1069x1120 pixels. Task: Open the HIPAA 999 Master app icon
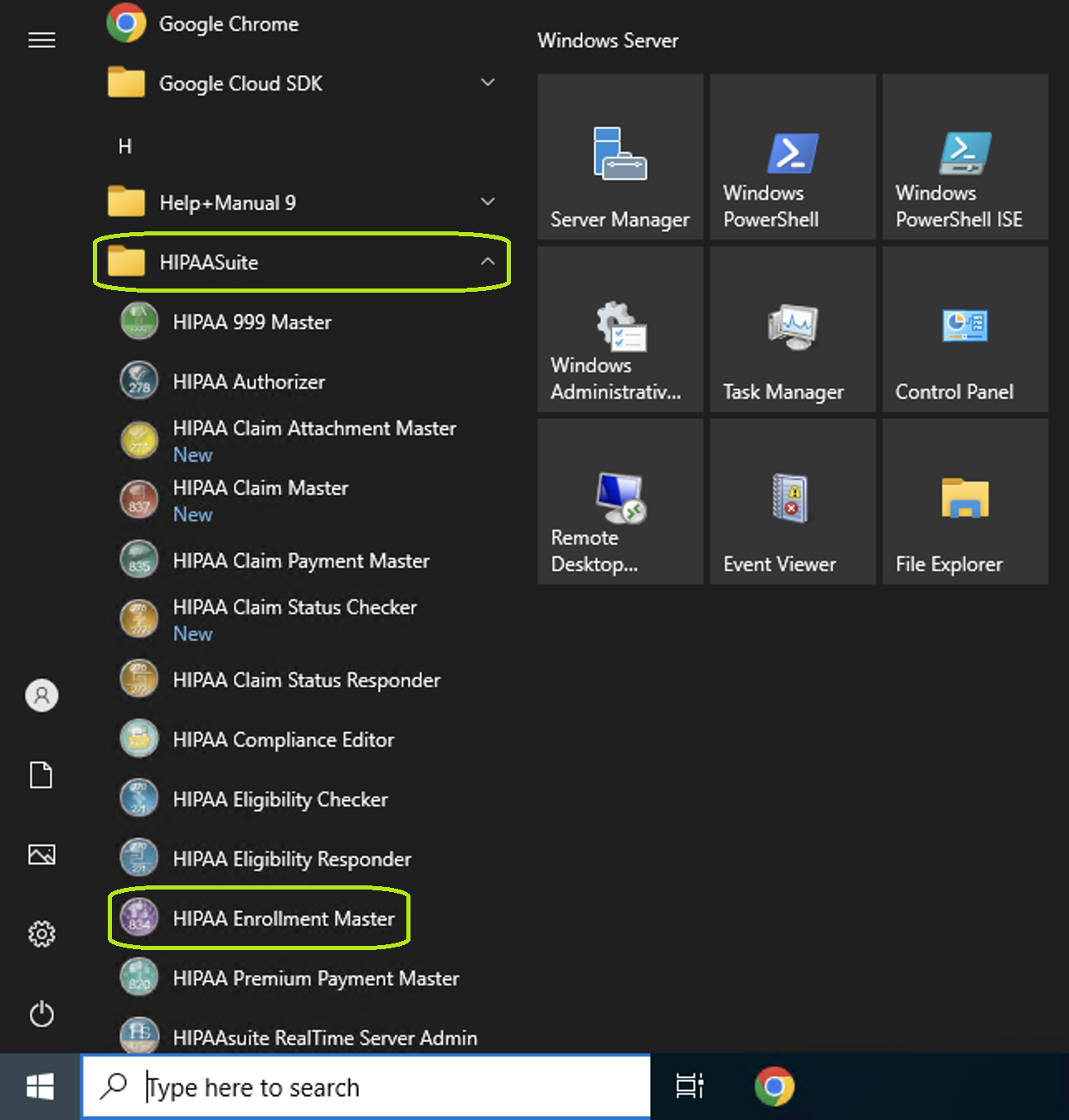click(x=139, y=322)
